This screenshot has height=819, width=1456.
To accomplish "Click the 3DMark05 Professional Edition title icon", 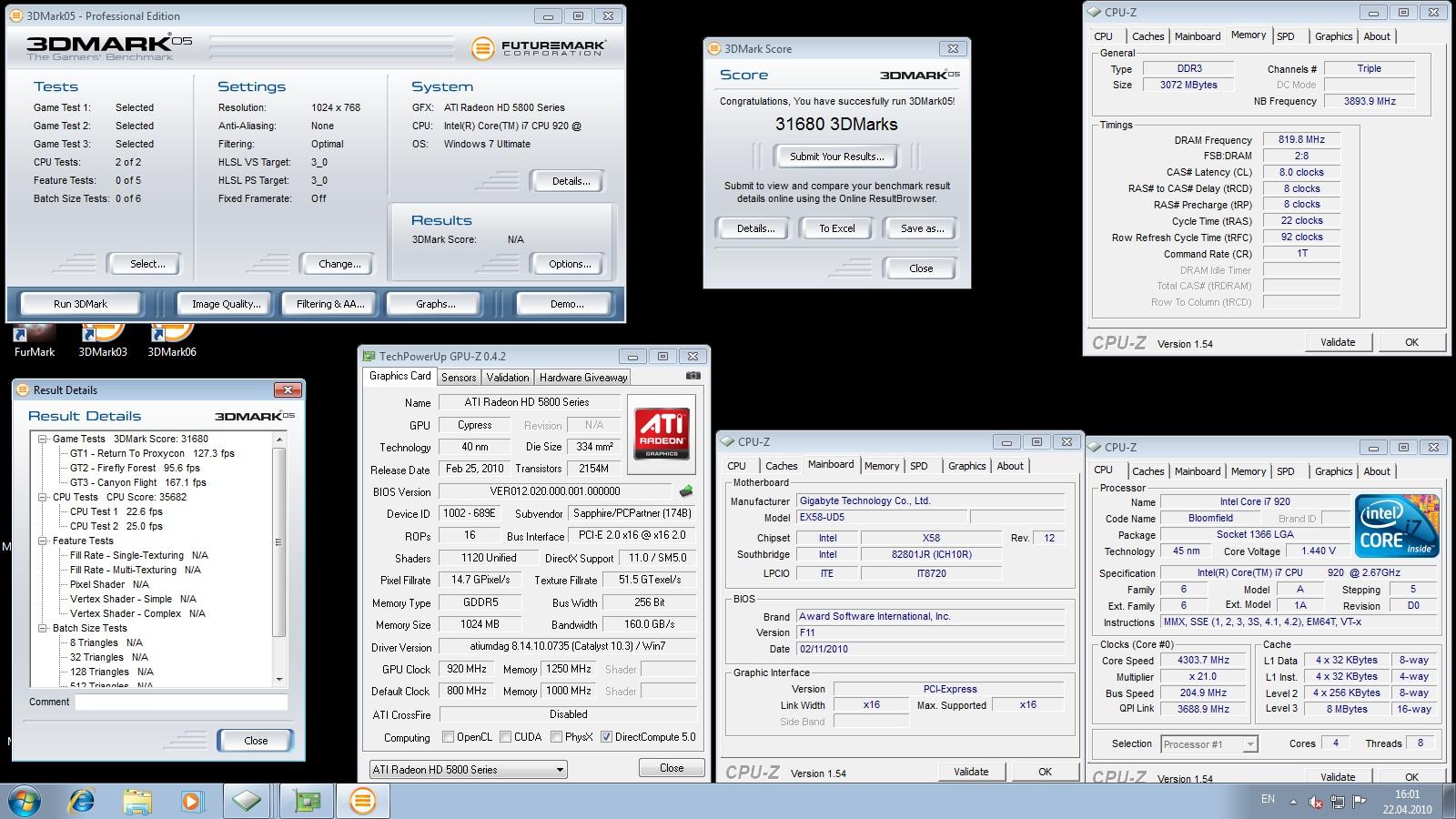I will pos(16,16).
